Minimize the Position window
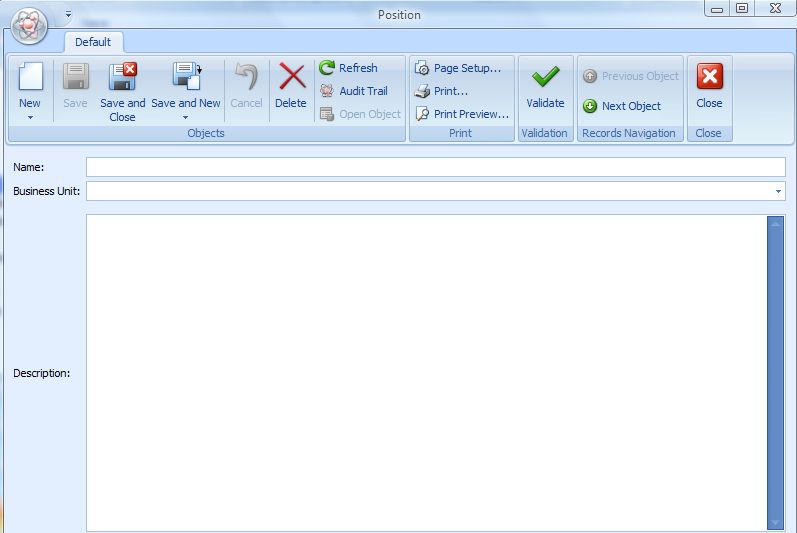The height and width of the screenshot is (533, 797). pos(717,9)
